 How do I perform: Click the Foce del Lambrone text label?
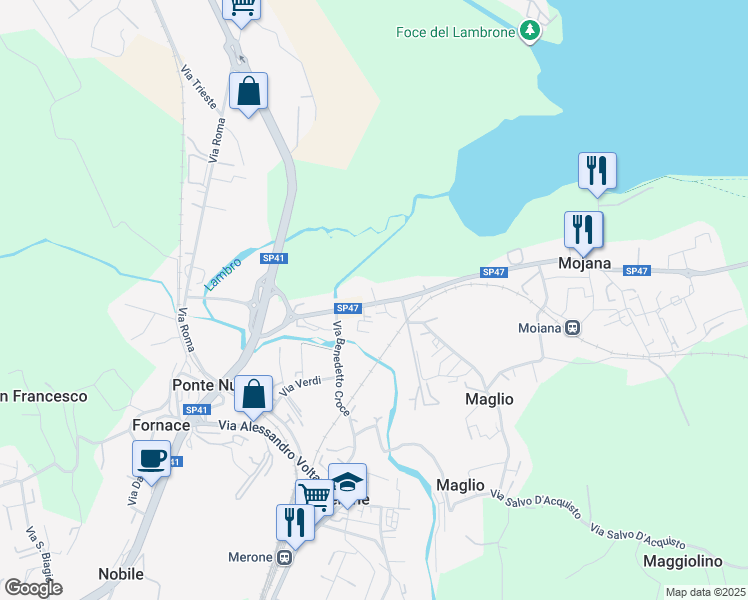pos(456,32)
